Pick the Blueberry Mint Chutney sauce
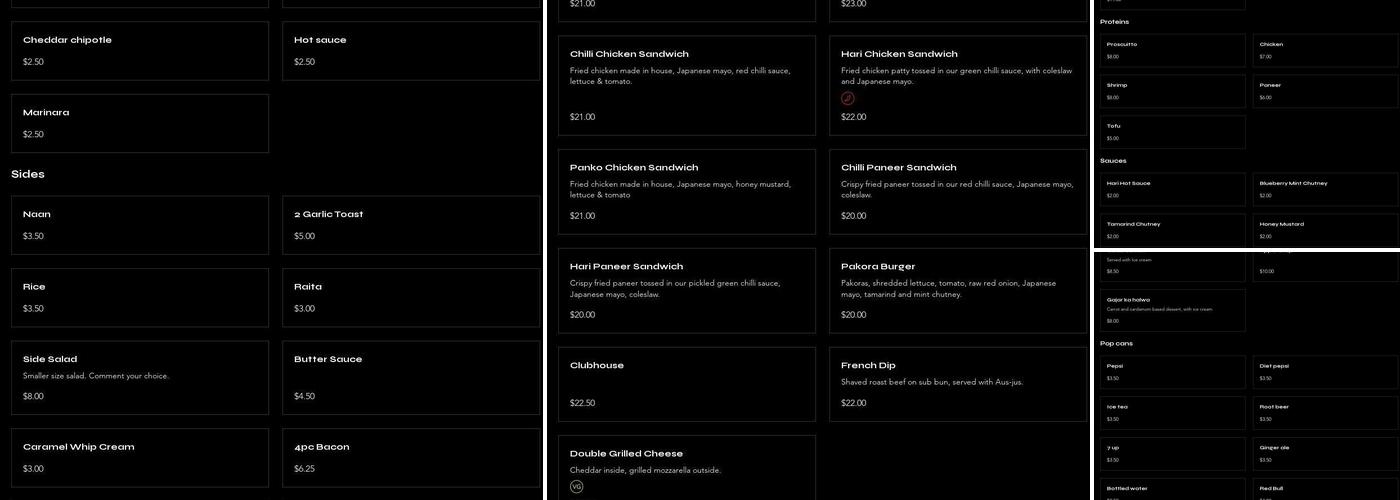 tap(1325, 189)
